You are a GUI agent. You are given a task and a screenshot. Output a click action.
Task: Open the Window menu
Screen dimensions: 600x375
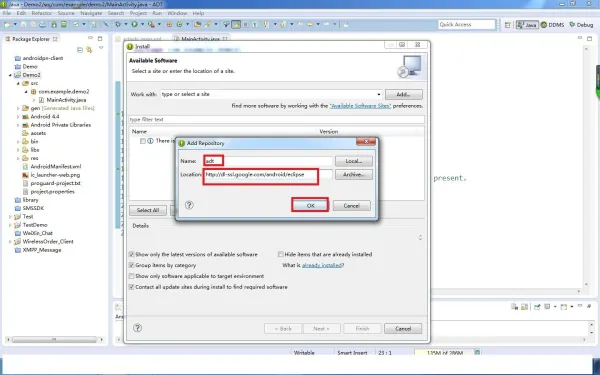(177, 13)
